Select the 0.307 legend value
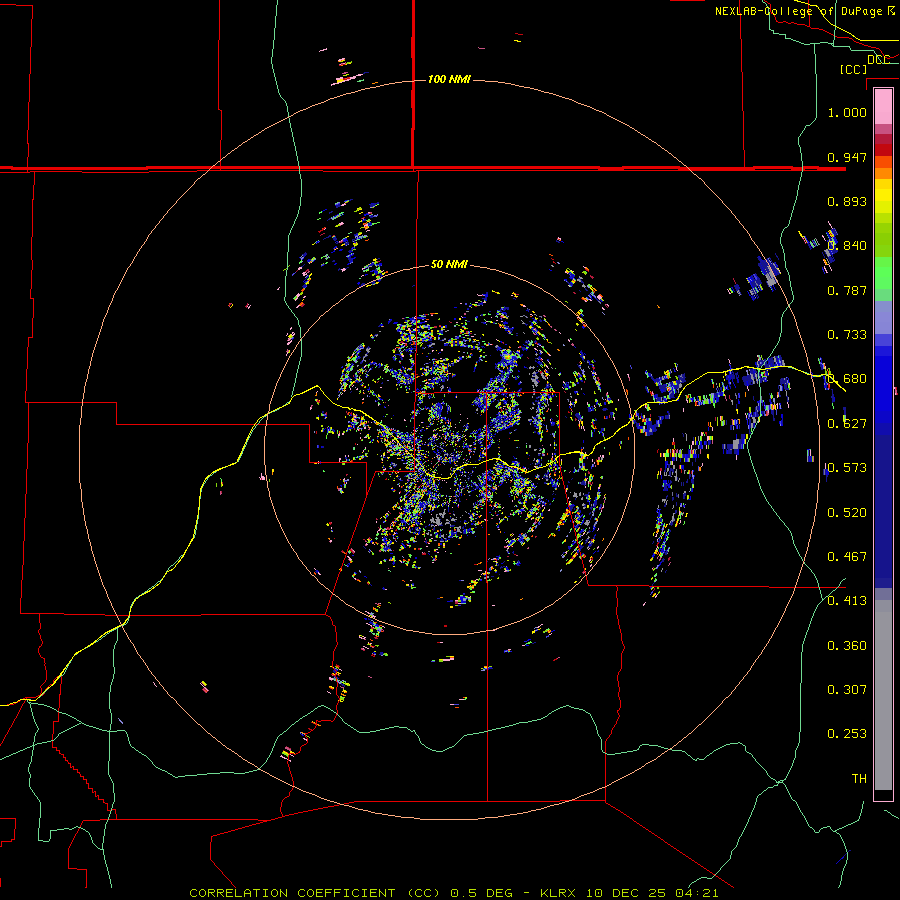 (847, 690)
